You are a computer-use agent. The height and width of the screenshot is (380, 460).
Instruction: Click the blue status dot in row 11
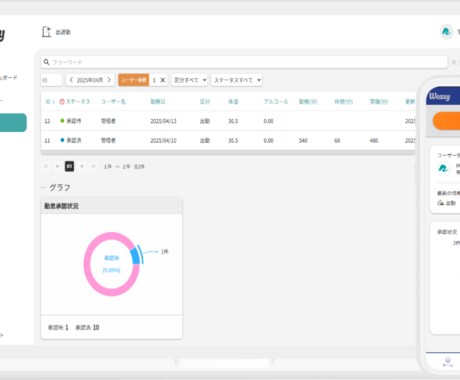(62, 140)
